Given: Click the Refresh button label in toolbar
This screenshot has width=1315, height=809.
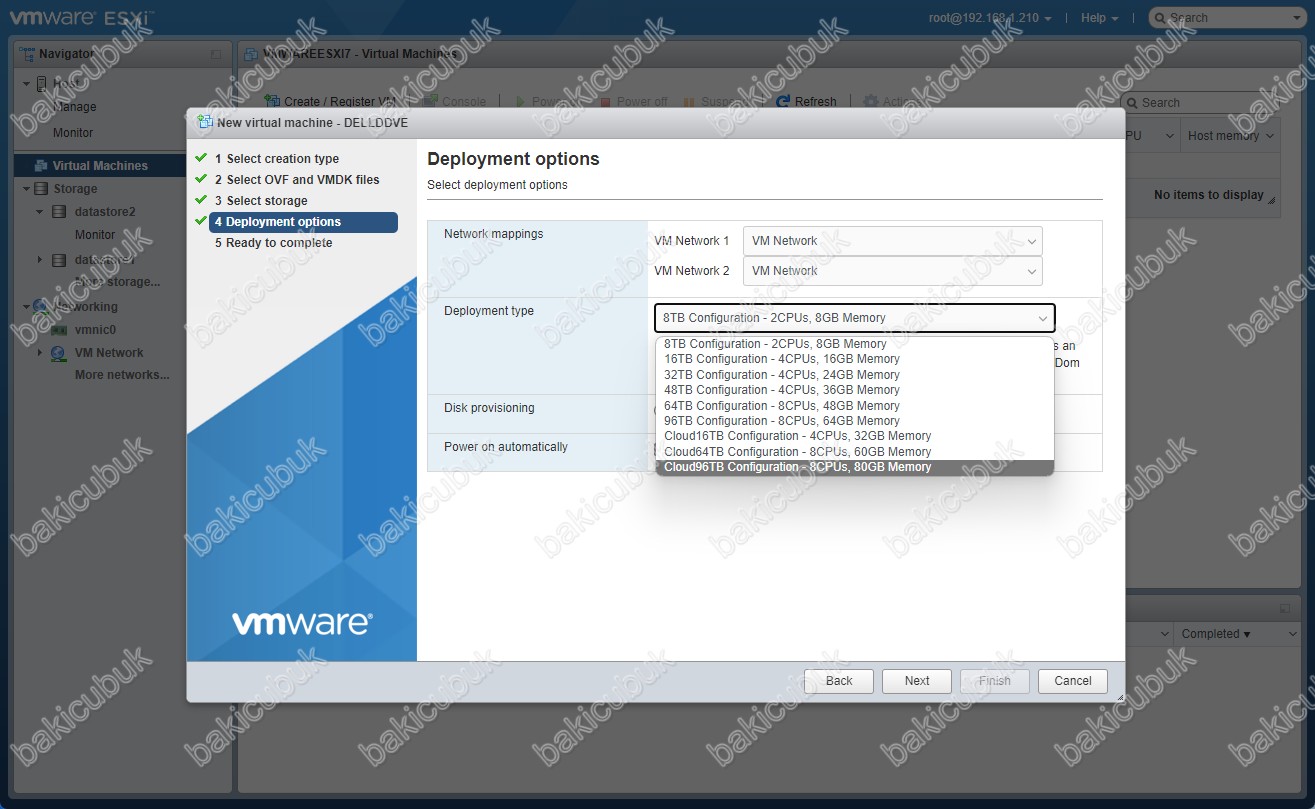Looking at the screenshot, I should tap(816, 102).
